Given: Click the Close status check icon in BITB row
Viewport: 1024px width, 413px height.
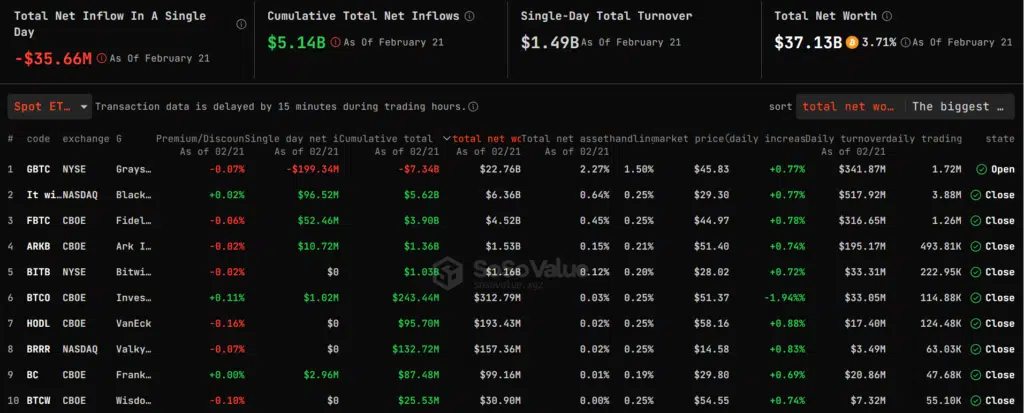Looking at the screenshot, I should [x=976, y=272].
